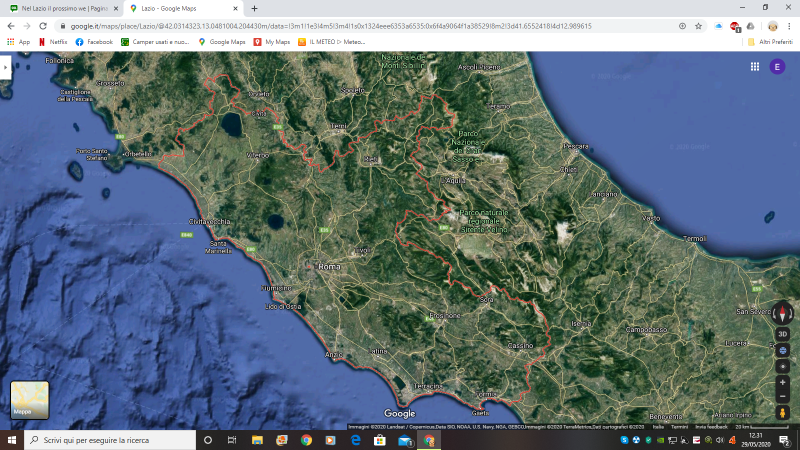Toggle the globe view button
The width and height of the screenshot is (800, 450).
pyautogui.click(x=783, y=351)
